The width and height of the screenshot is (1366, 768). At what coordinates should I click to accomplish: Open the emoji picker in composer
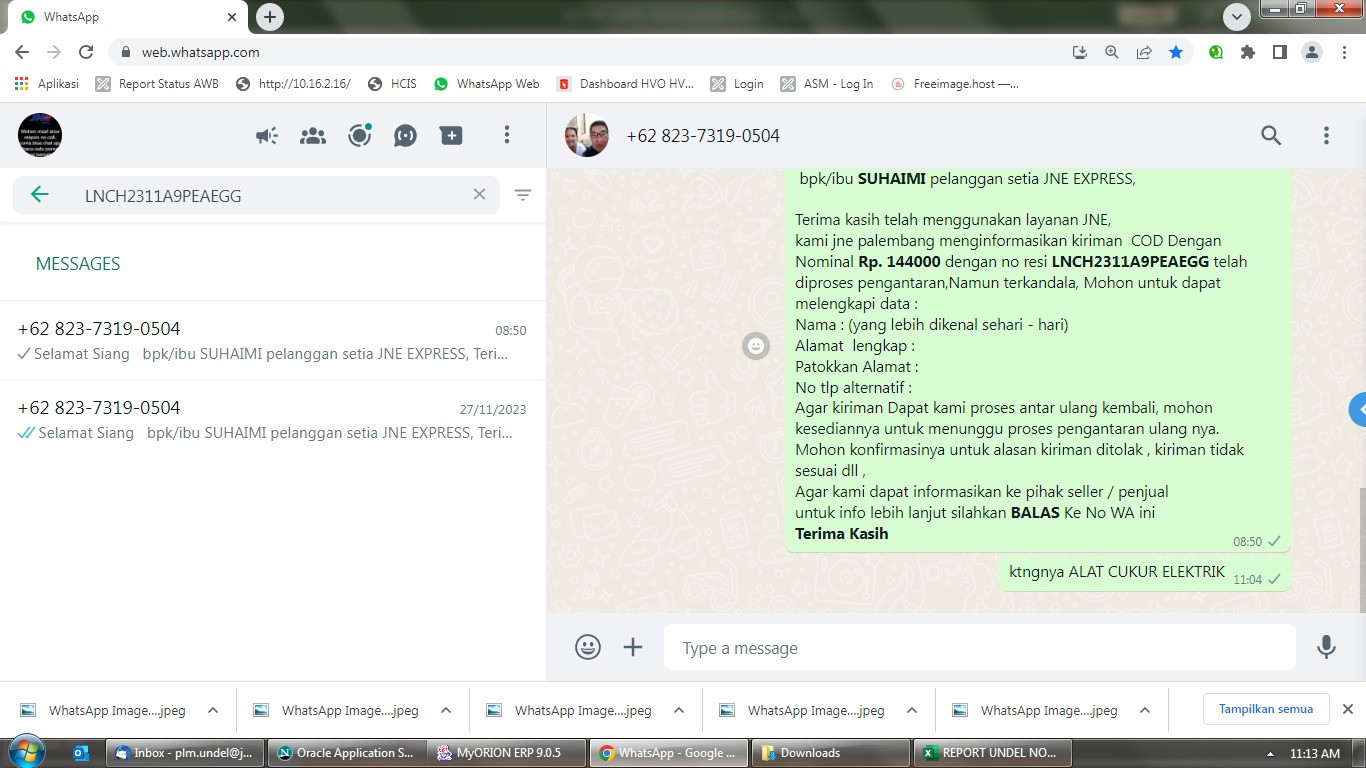coord(588,647)
